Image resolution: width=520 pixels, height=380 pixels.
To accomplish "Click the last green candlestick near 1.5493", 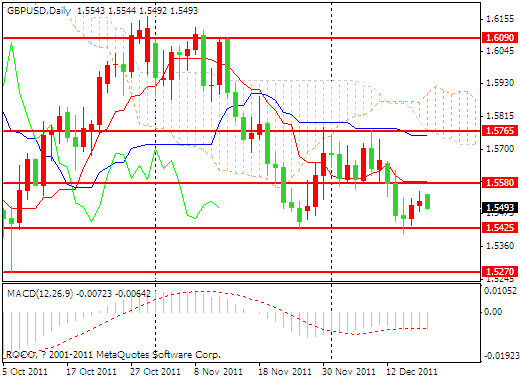I will pyautogui.click(x=427, y=201).
